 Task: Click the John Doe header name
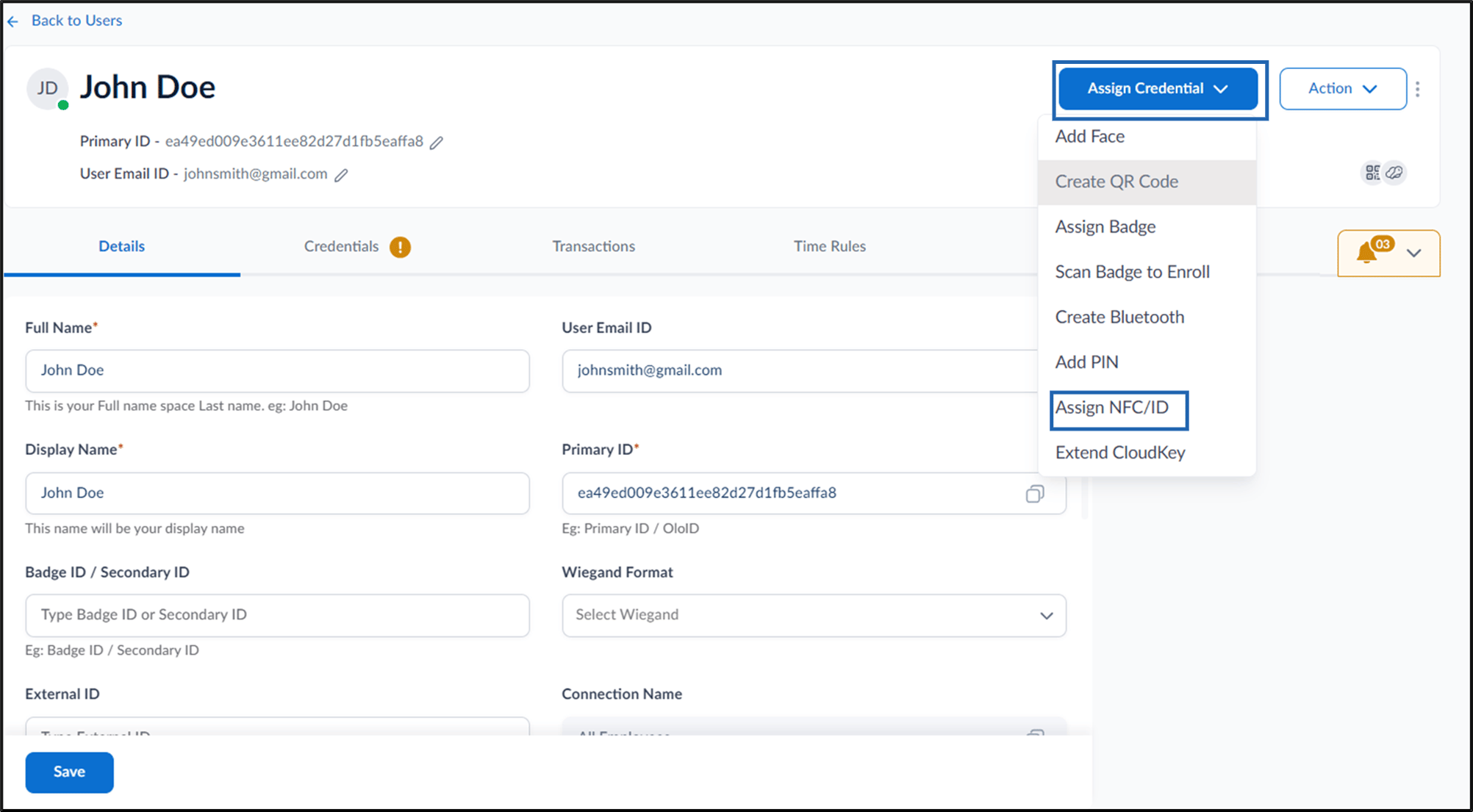pos(148,87)
